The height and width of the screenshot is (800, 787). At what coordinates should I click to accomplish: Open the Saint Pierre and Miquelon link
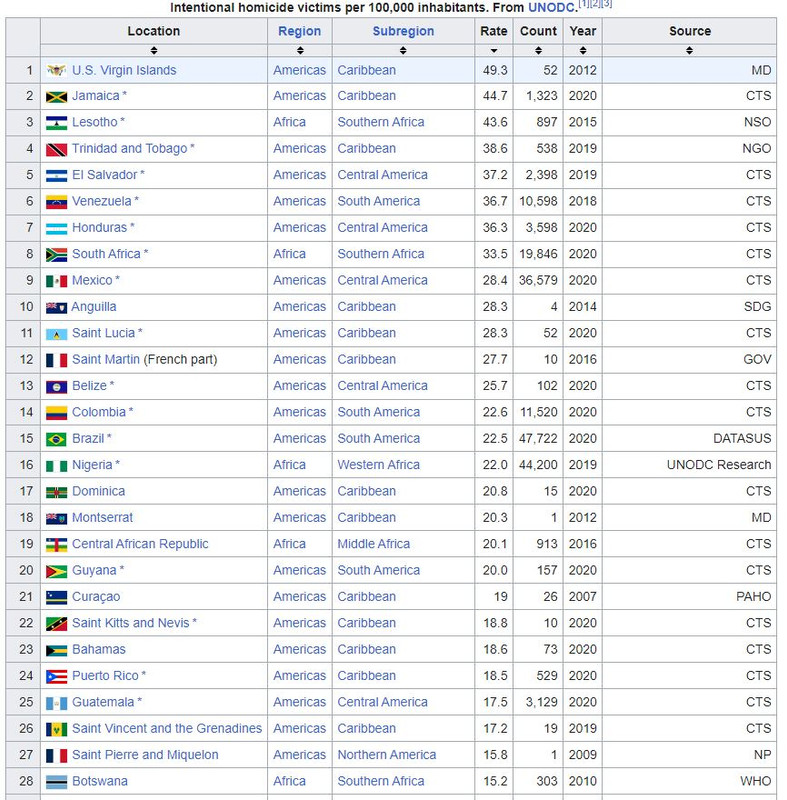[x=145, y=755]
